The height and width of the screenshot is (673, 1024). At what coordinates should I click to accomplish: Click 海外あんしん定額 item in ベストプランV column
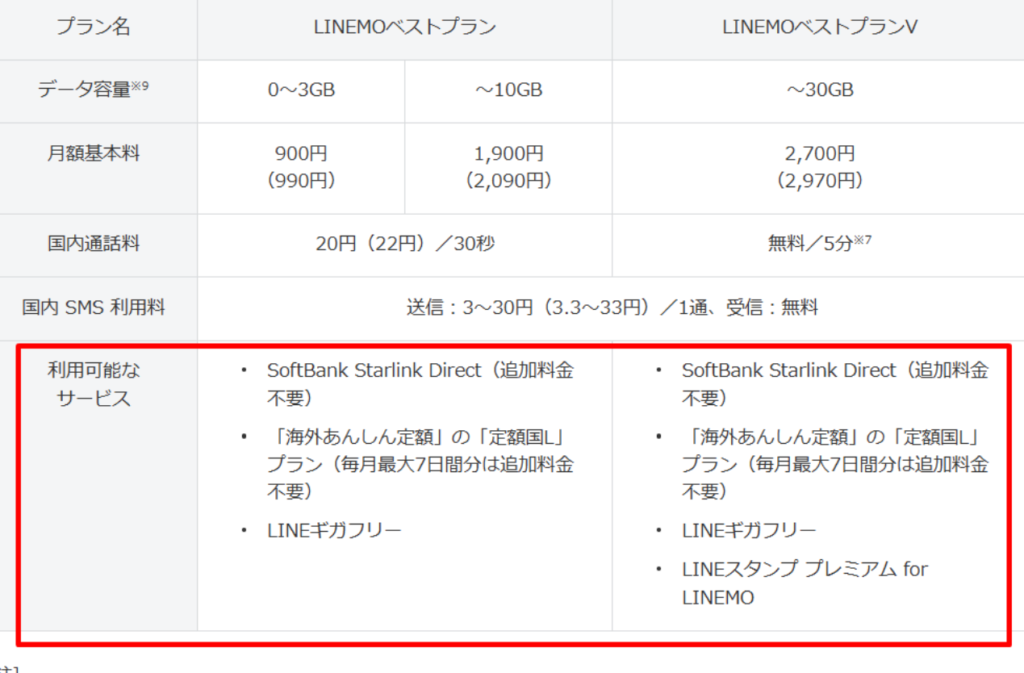(x=835, y=463)
